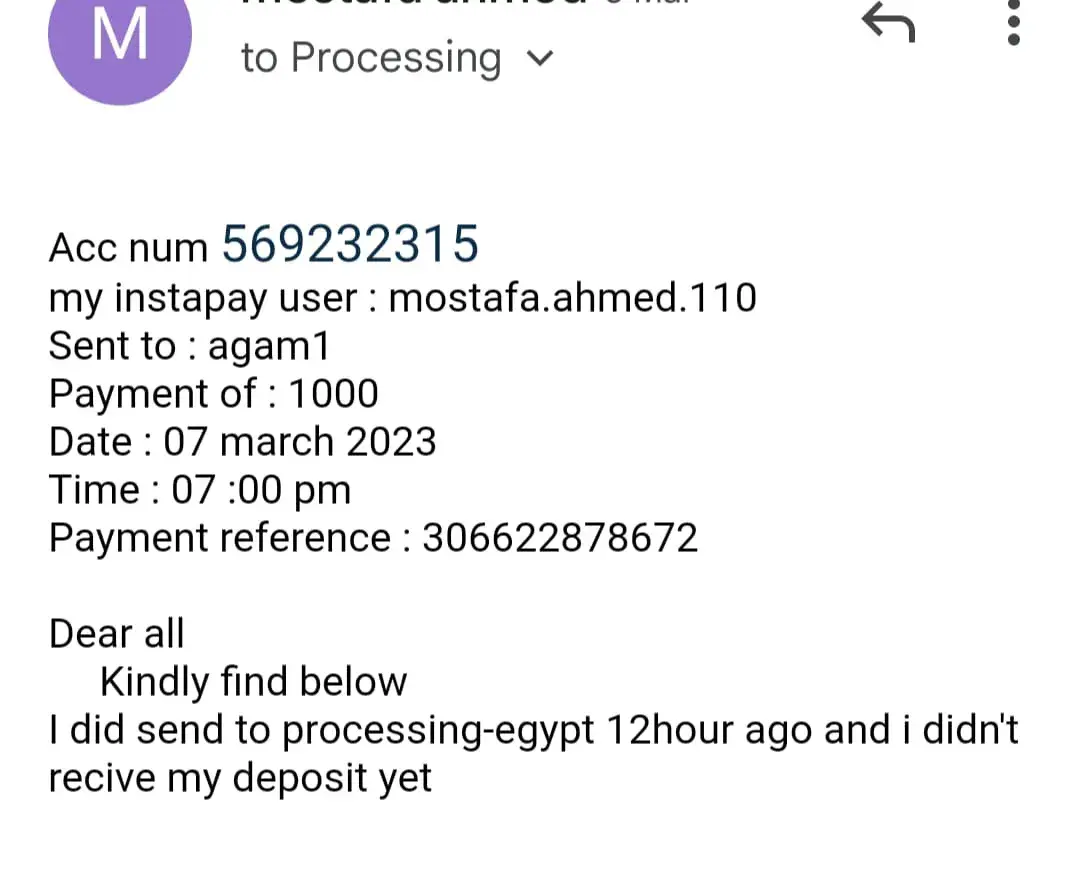
Task: Tap the "to Processing" recipient text
Action: click(x=370, y=58)
